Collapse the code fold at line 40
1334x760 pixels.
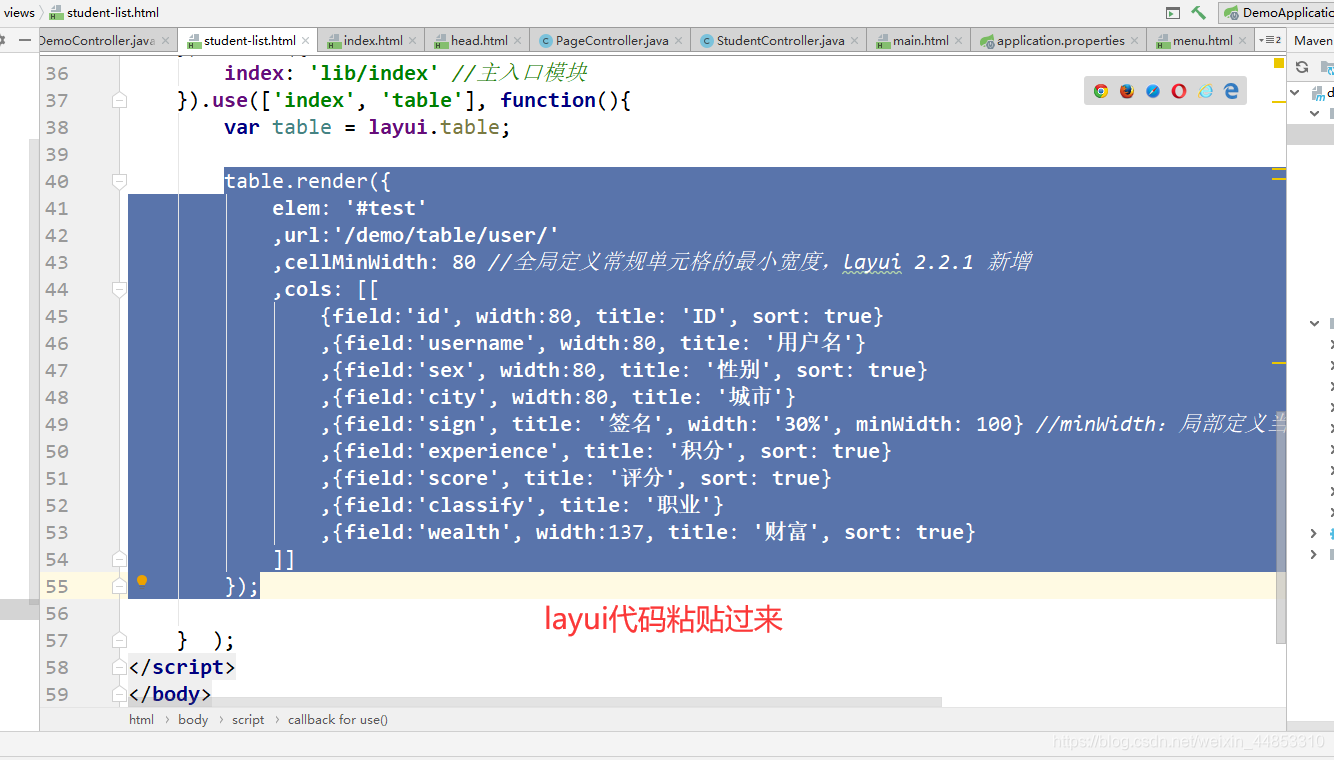[x=119, y=181]
